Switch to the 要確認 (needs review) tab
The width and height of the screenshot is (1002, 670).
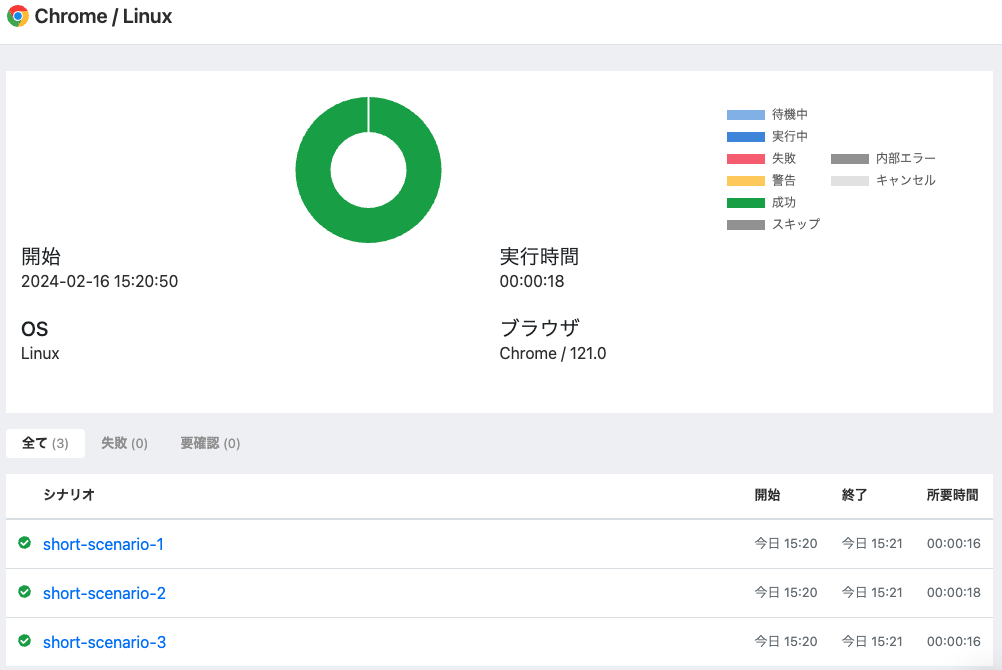pyautogui.click(x=210, y=443)
